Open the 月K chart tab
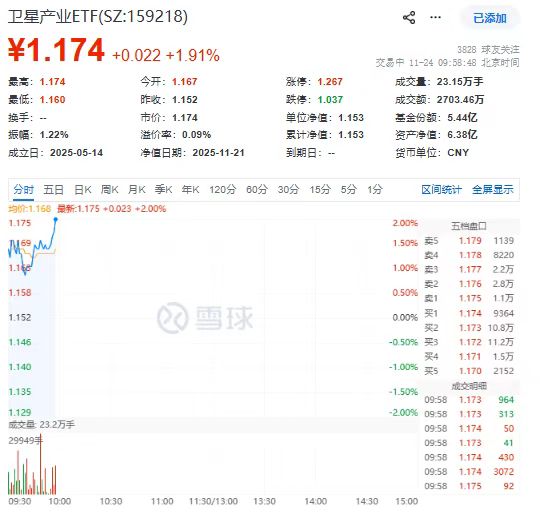 click(x=136, y=189)
